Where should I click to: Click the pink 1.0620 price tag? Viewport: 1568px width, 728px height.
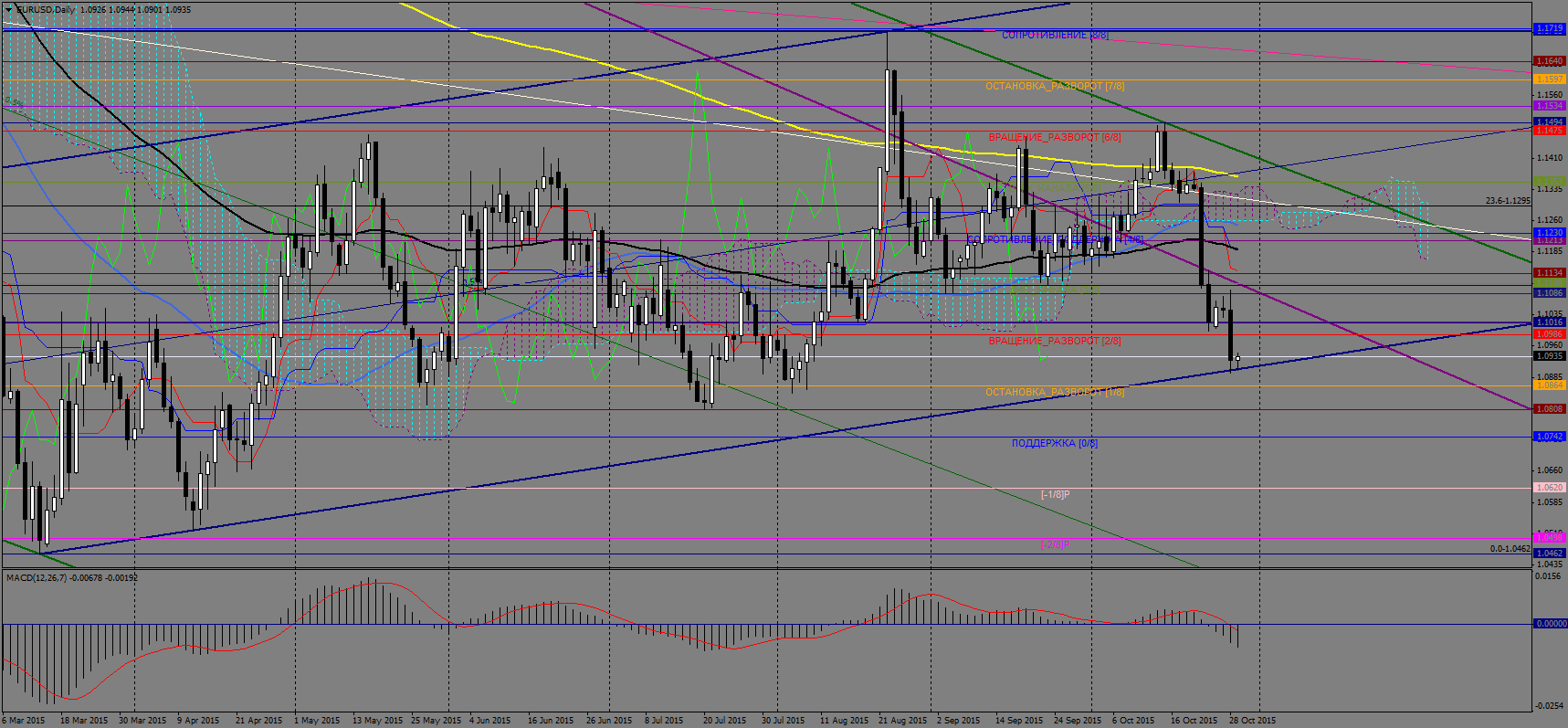point(1550,488)
